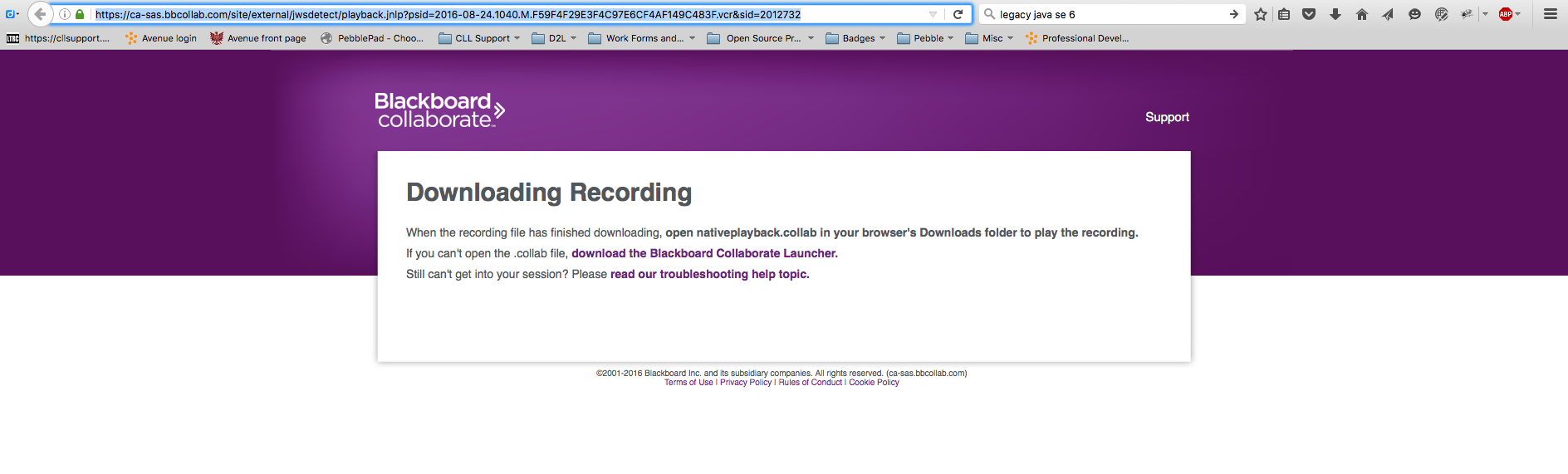Open the URL bar history dropdown arrow
Viewport: 1568px width, 474px height.
933,14
